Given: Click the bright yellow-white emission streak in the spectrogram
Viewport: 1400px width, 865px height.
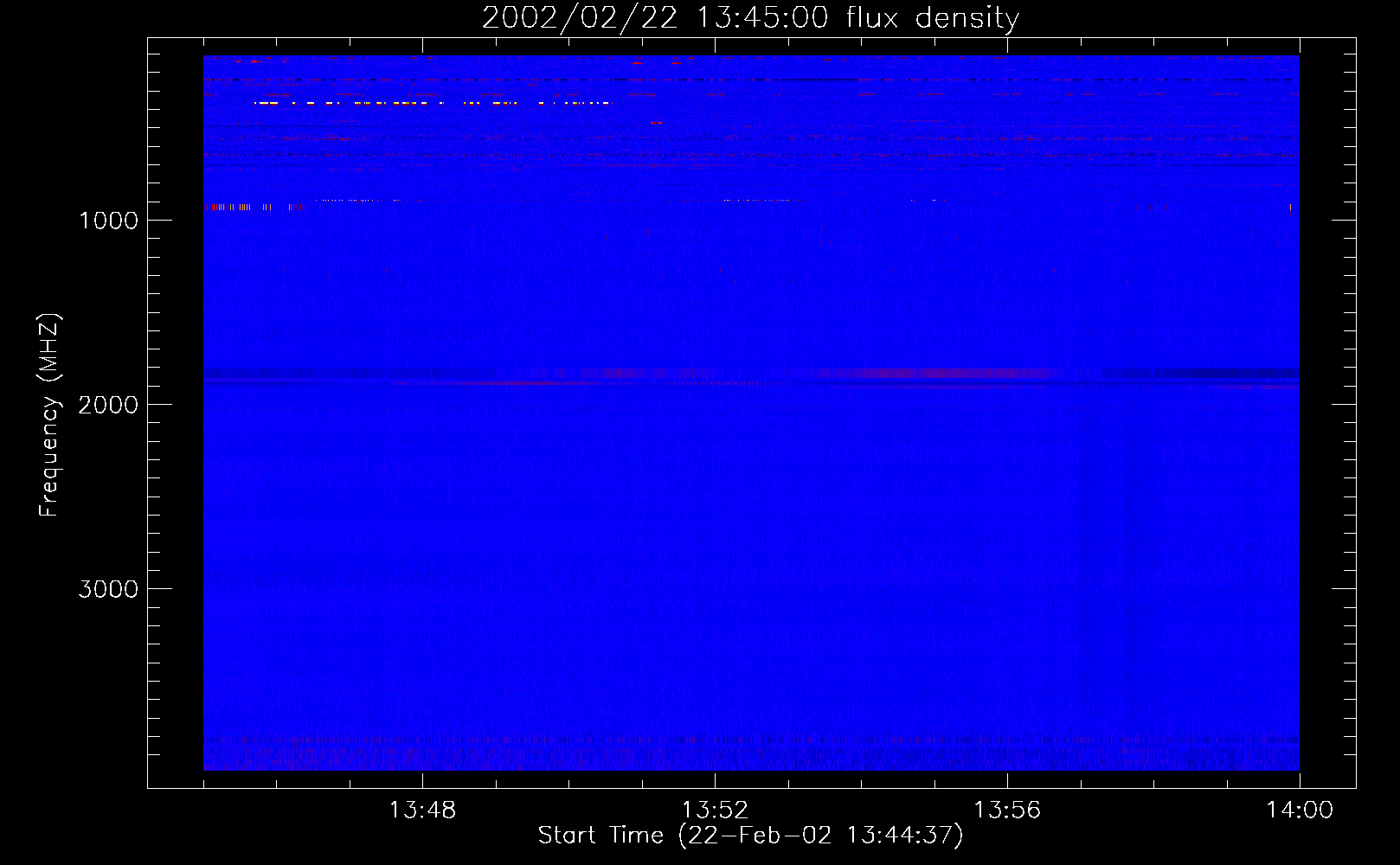Looking at the screenshot, I should coord(432,103).
